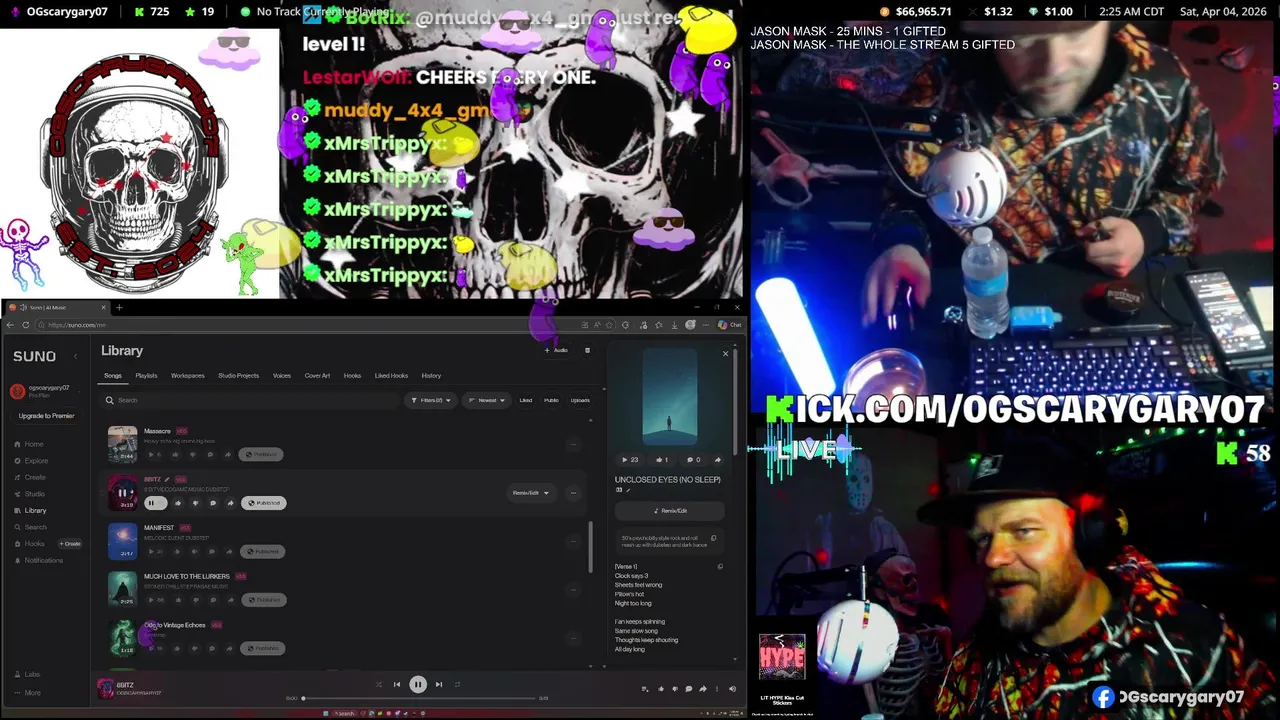1280x720 pixels.
Task: Click pencil edit icon next to 8BITZ title
Action: tap(167, 479)
